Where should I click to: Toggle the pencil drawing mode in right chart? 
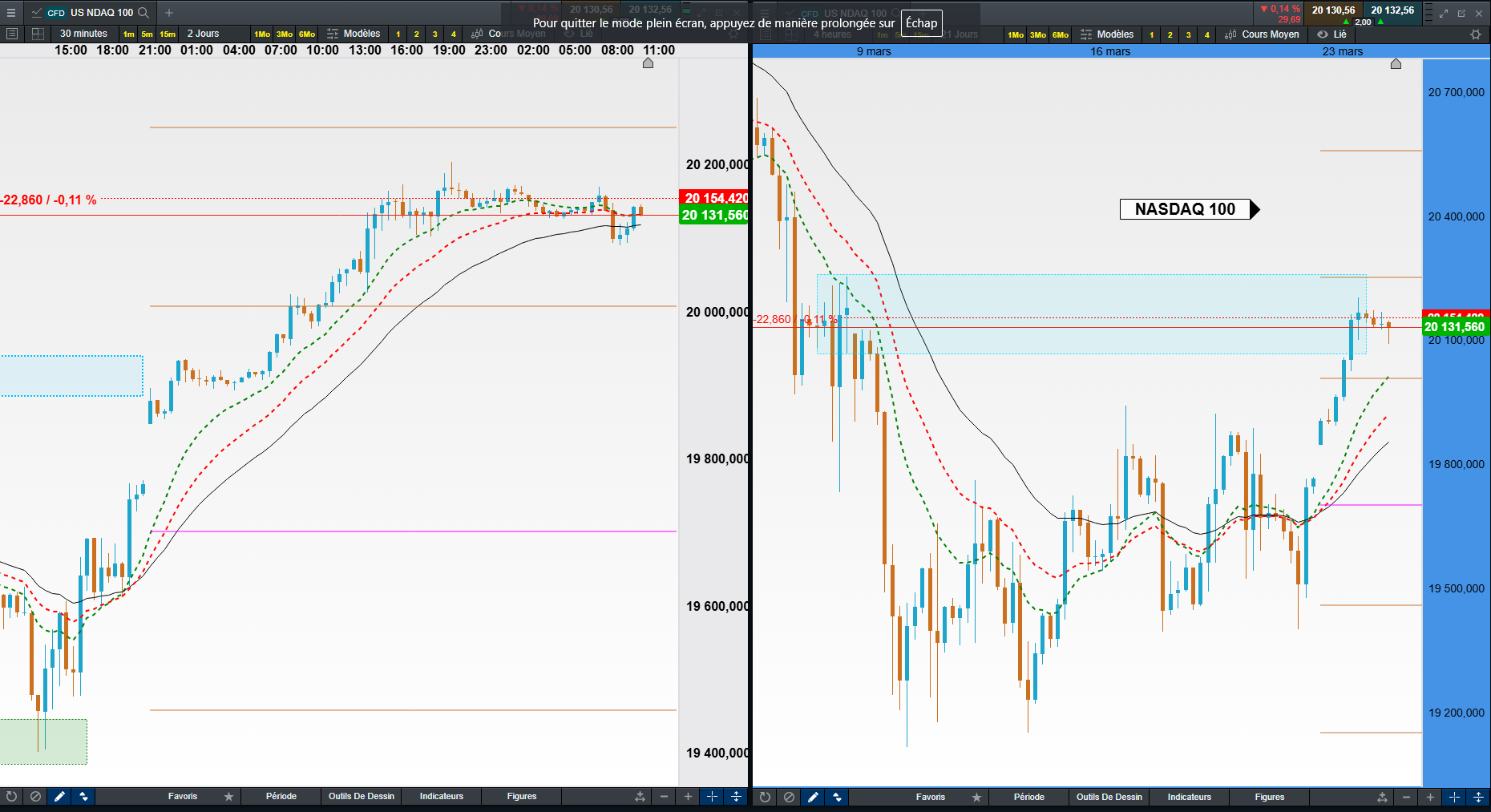(813, 797)
